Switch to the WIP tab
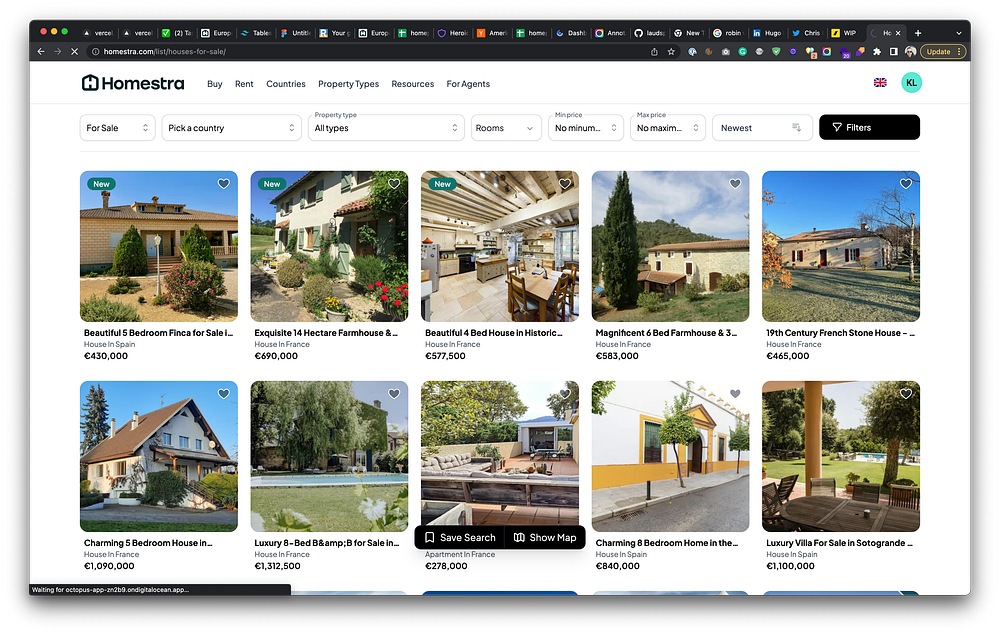Viewport: 1000px width, 634px height. coord(845,33)
